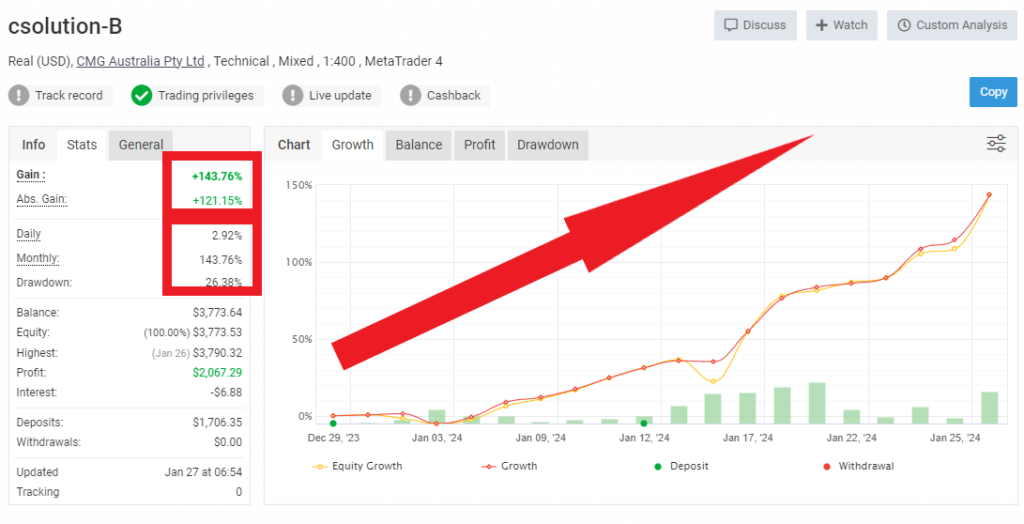Click Deposits value $1,706.35
Screen dimensions: 1024x524
[217, 422]
